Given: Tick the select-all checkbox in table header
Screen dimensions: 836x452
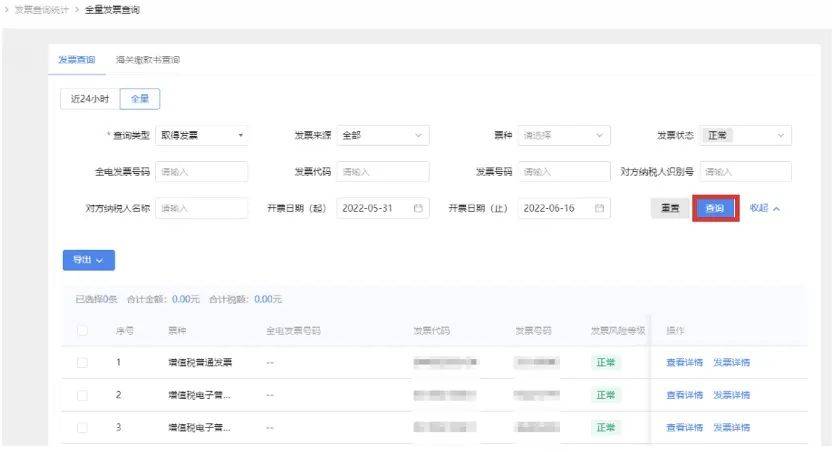Looking at the screenshot, I should tap(82, 330).
